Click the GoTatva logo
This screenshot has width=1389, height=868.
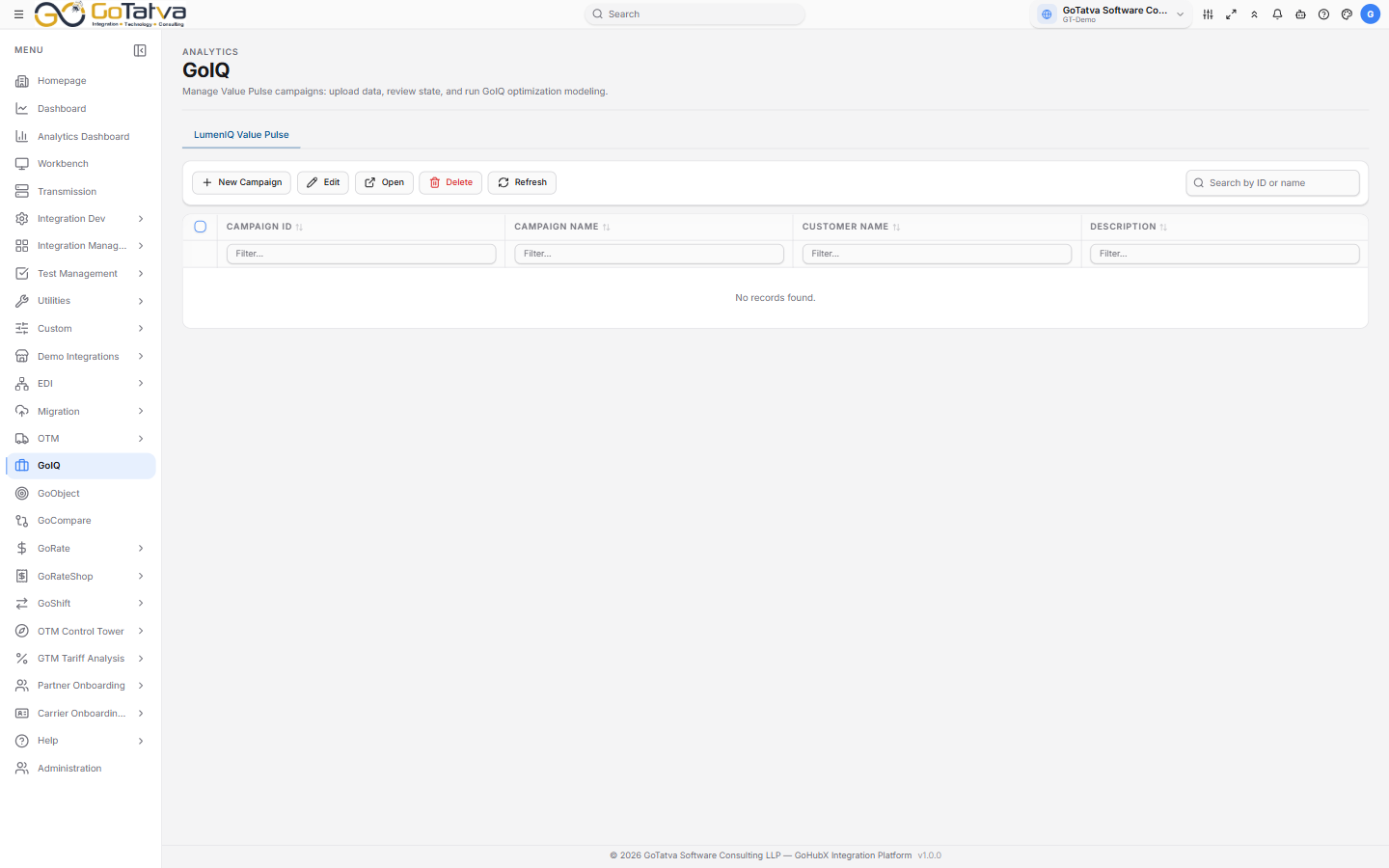point(110,14)
